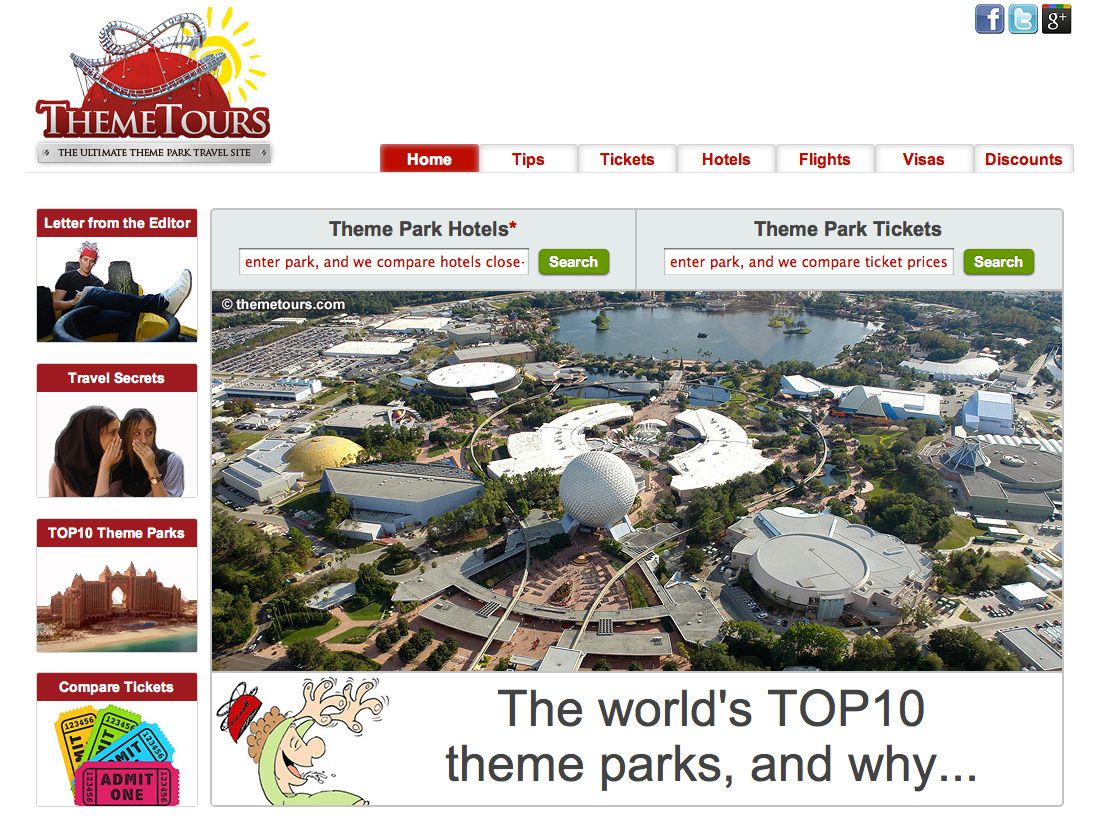Click the Theme Park Tickets input field
The image size is (1108, 840).
pos(808,262)
